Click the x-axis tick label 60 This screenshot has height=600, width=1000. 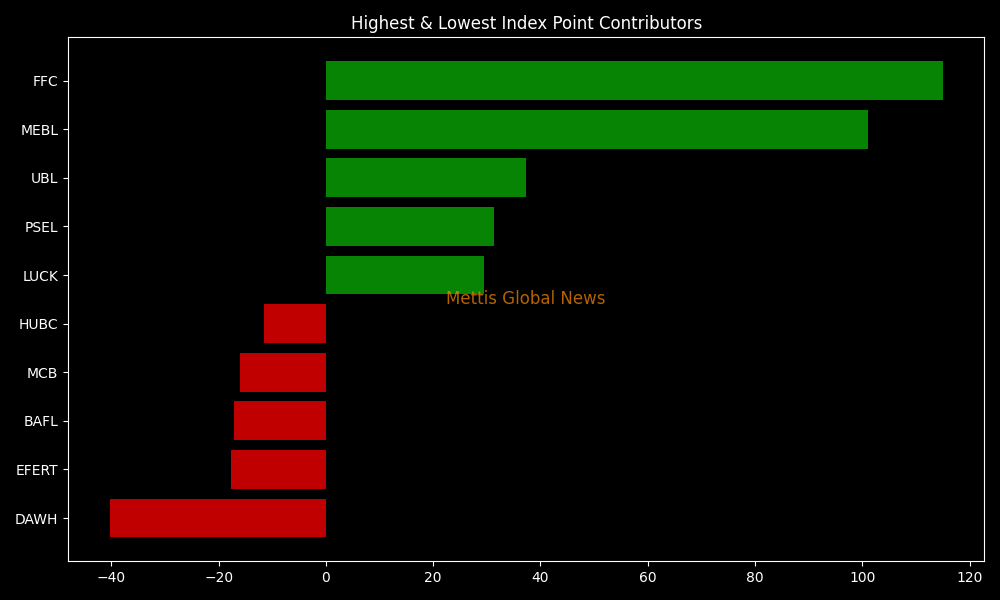[x=648, y=578]
